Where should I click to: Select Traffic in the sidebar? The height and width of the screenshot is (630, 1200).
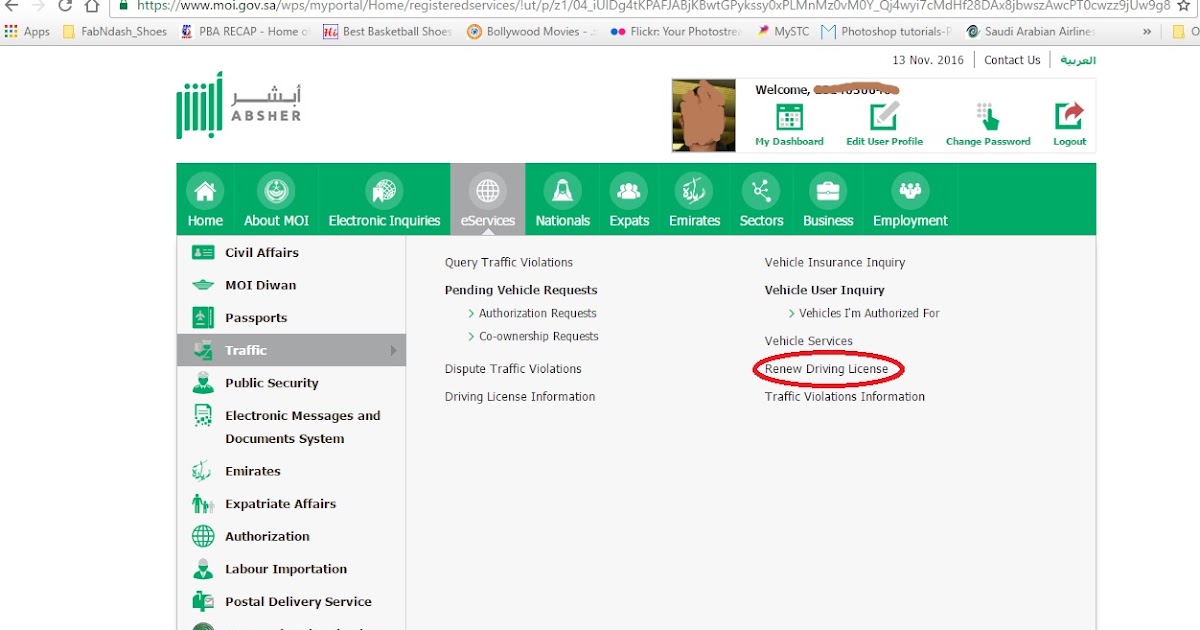291,350
